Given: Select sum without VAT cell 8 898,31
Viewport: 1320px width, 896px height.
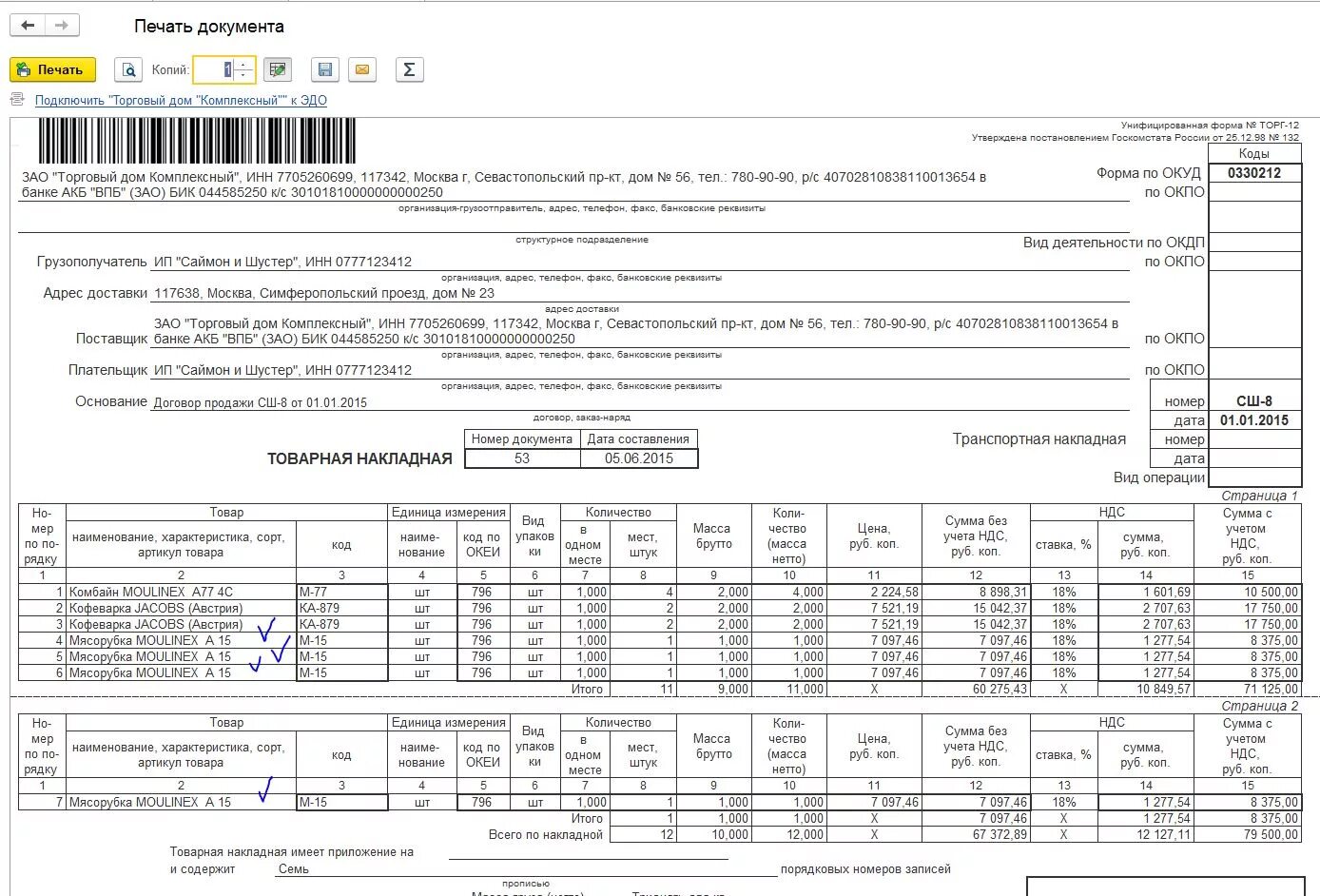Looking at the screenshot, I should point(976,592).
